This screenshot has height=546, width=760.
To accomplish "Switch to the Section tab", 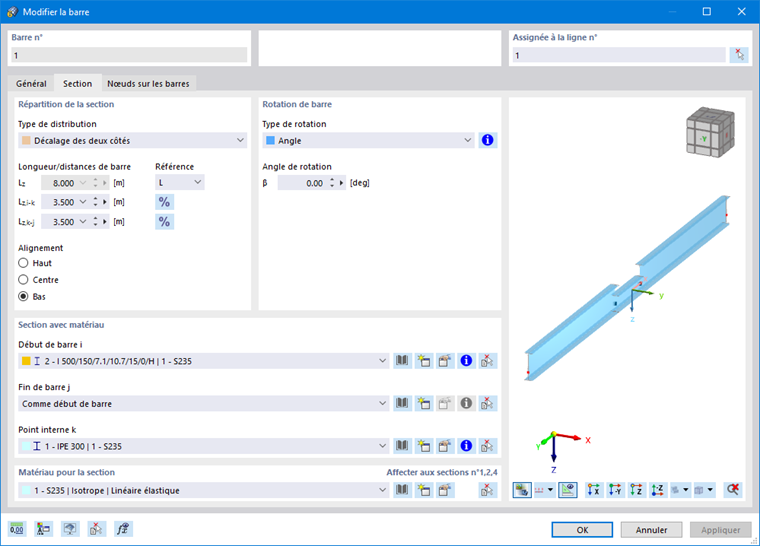I will pos(78,83).
